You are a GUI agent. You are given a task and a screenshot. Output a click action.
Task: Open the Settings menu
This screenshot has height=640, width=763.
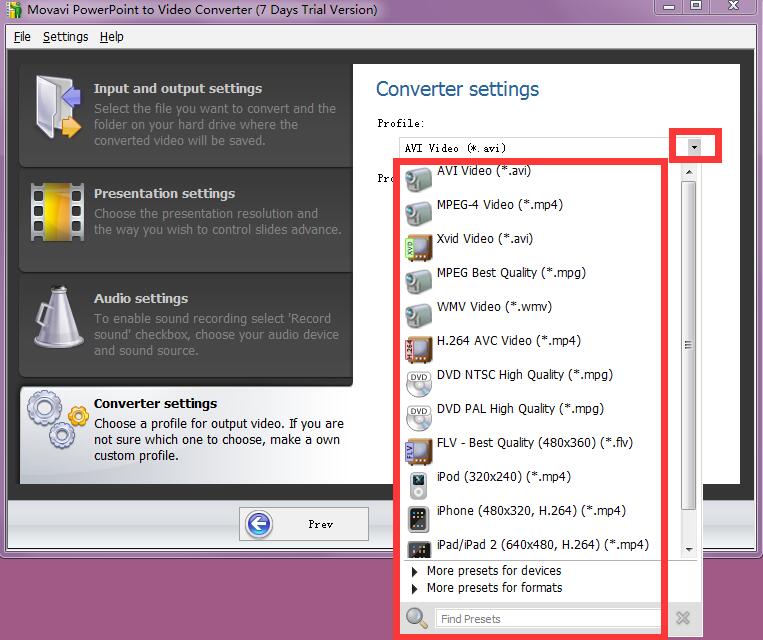pyautogui.click(x=66, y=37)
